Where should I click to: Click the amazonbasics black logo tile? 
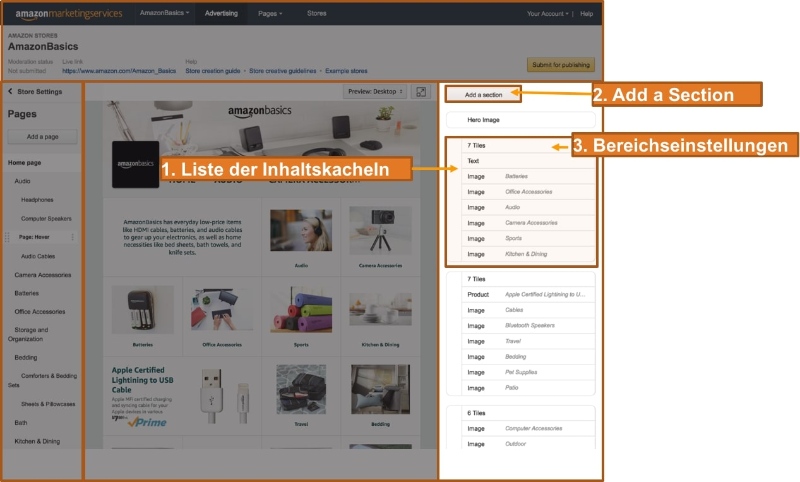pos(135,164)
